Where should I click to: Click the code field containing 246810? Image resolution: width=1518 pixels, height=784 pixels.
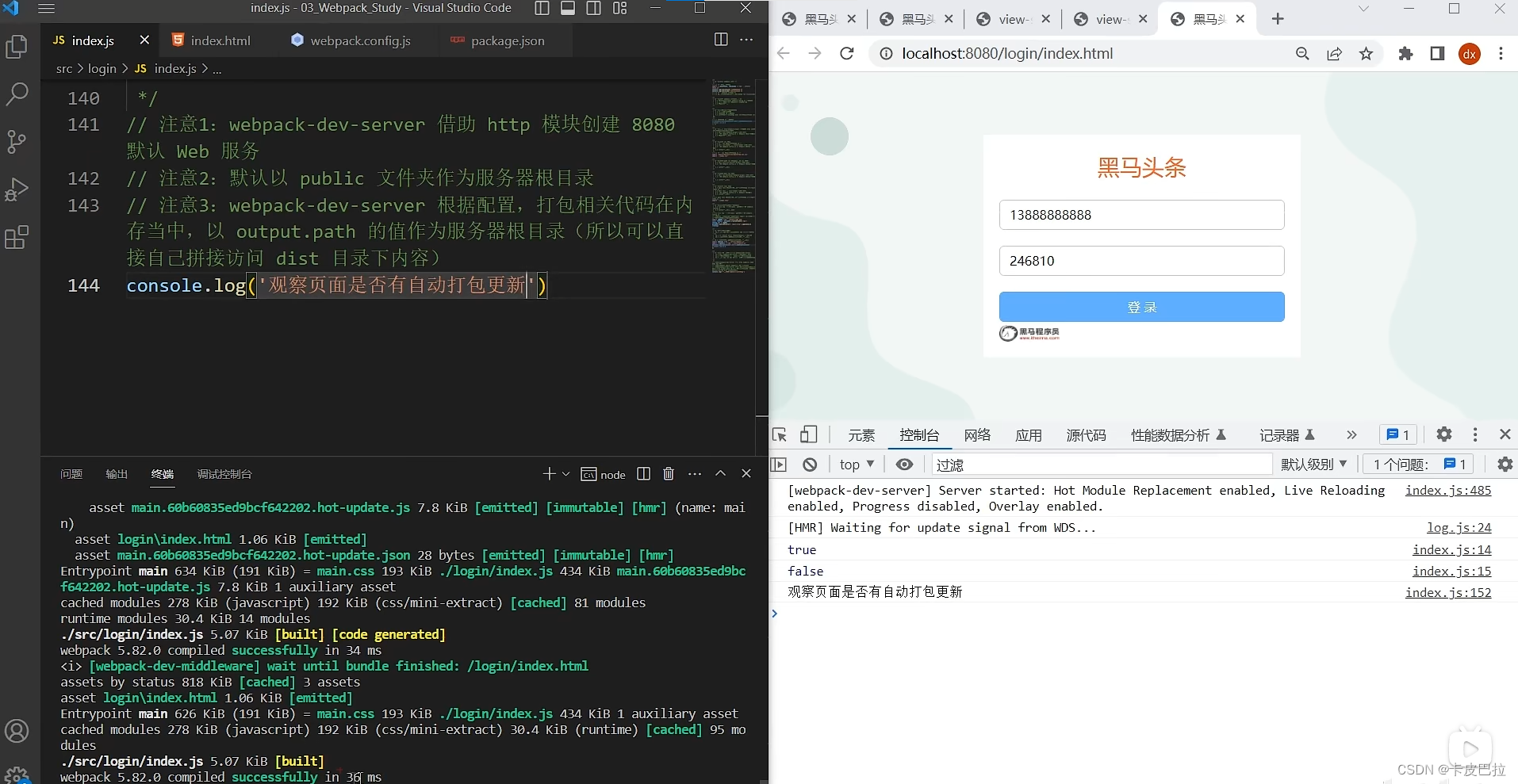[x=1141, y=261]
